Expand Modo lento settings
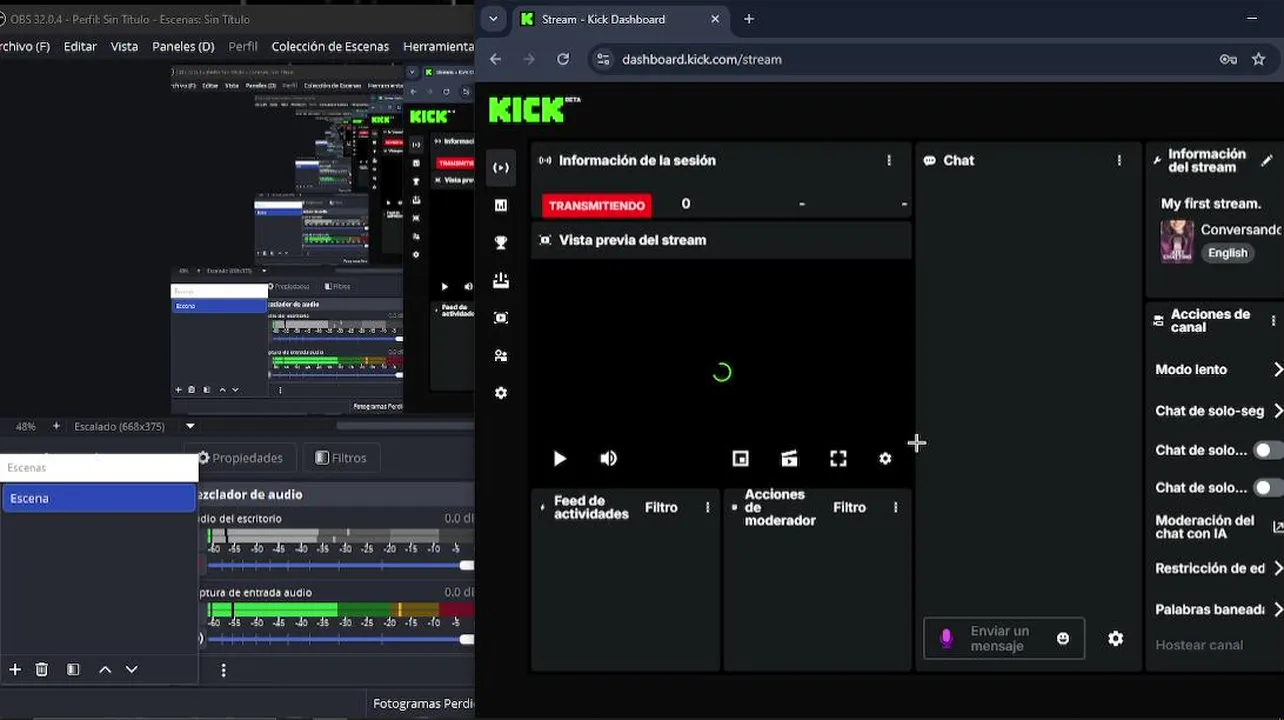This screenshot has height=720, width=1284. click(x=1277, y=370)
